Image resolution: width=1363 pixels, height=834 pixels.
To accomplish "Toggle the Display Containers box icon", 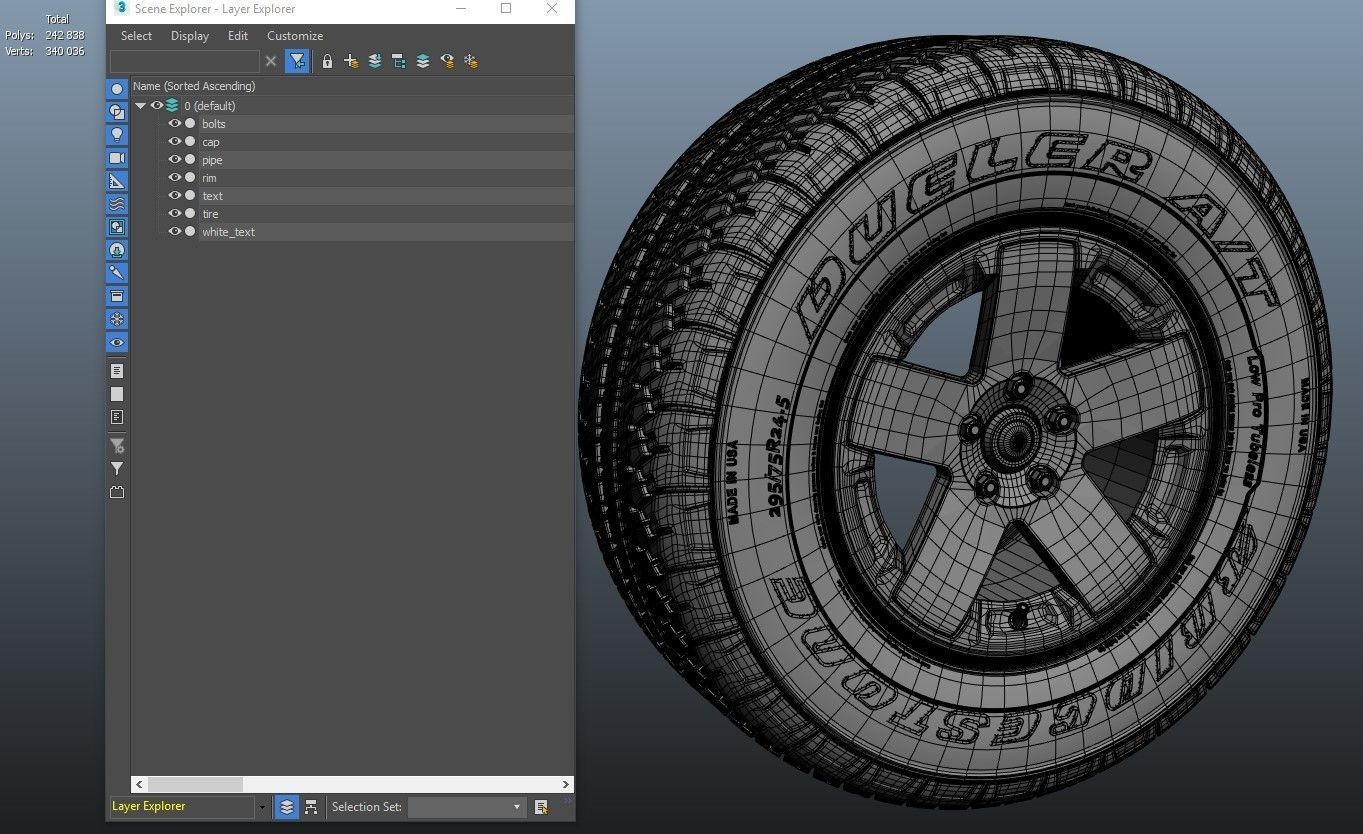I will click(117, 296).
